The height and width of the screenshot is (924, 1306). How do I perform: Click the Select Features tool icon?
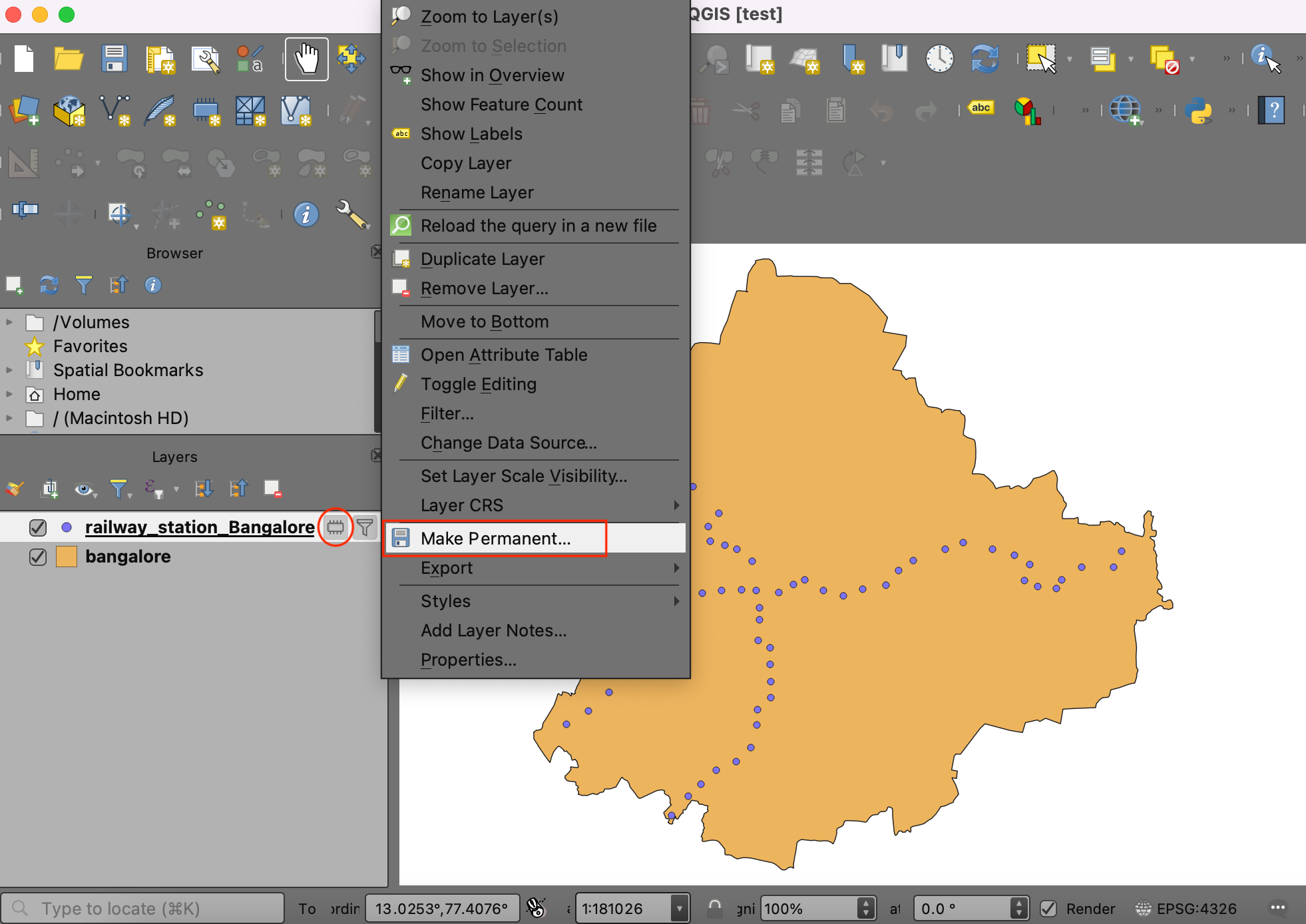1042,59
